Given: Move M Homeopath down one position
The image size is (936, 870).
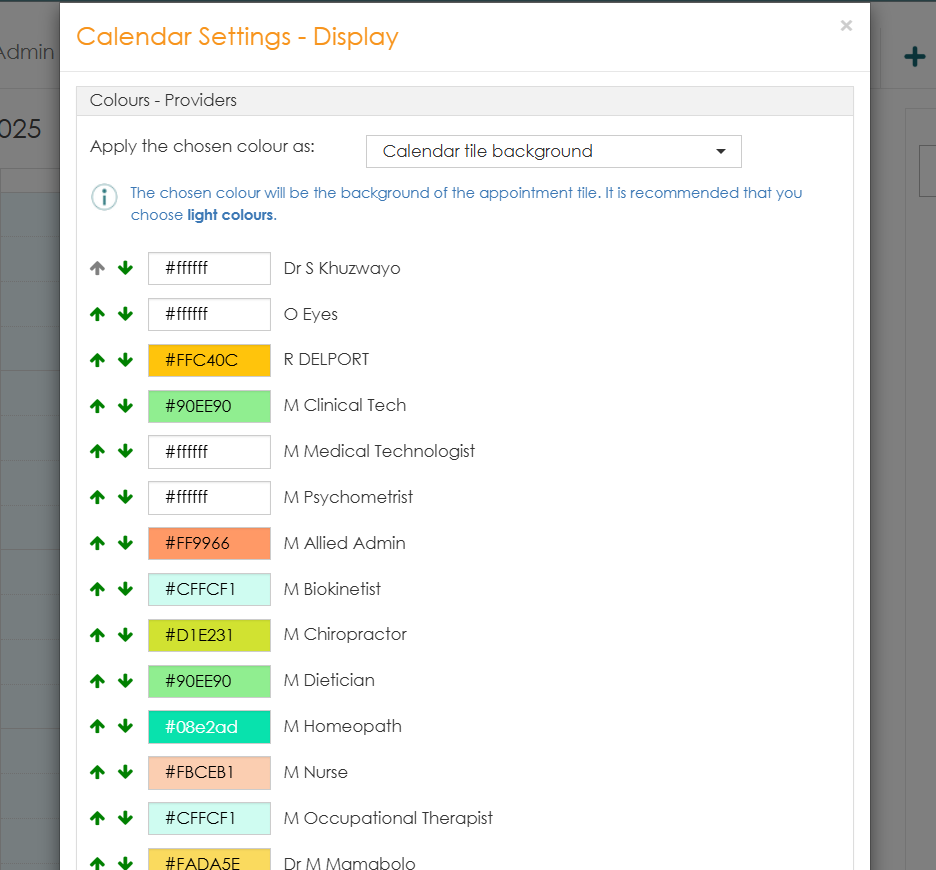Looking at the screenshot, I should 125,726.
